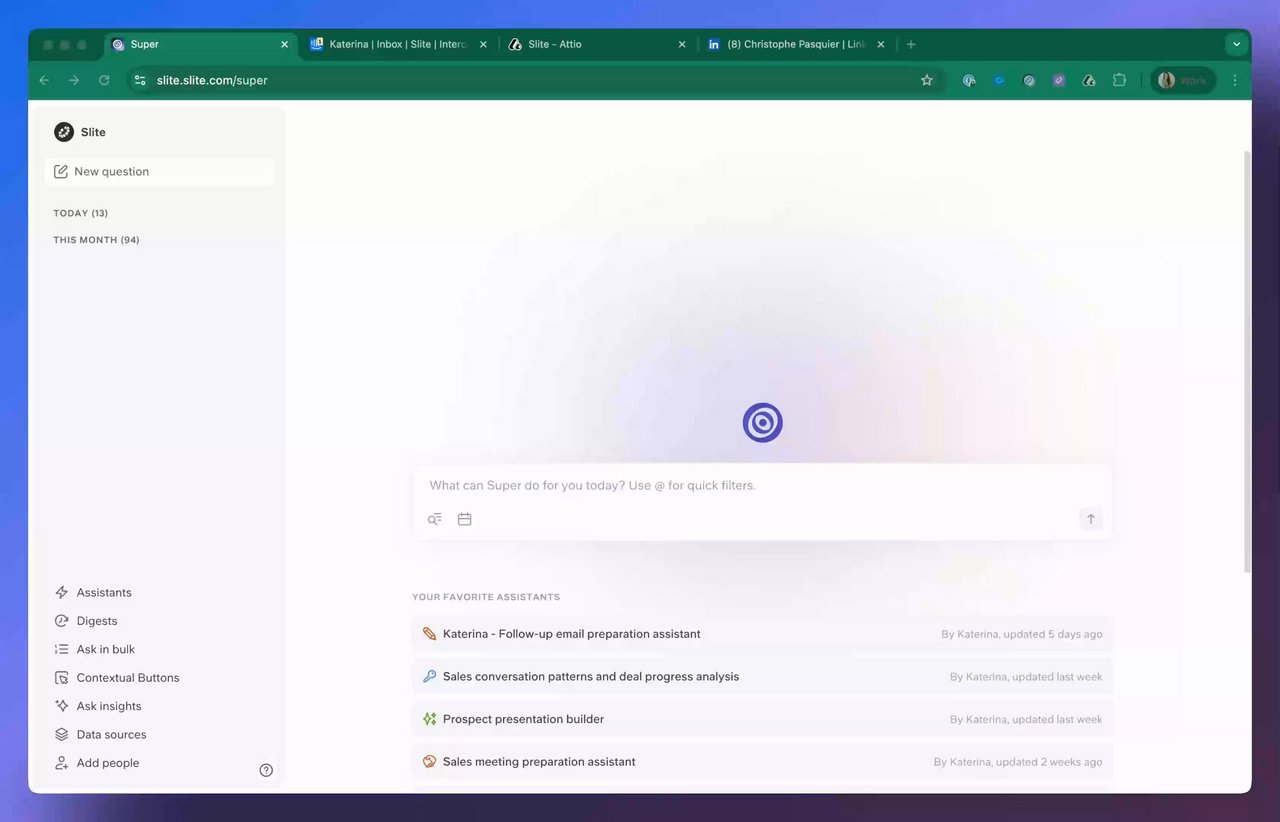This screenshot has width=1280, height=822.
Task: Open Ask in bulk
Action: 95,649
